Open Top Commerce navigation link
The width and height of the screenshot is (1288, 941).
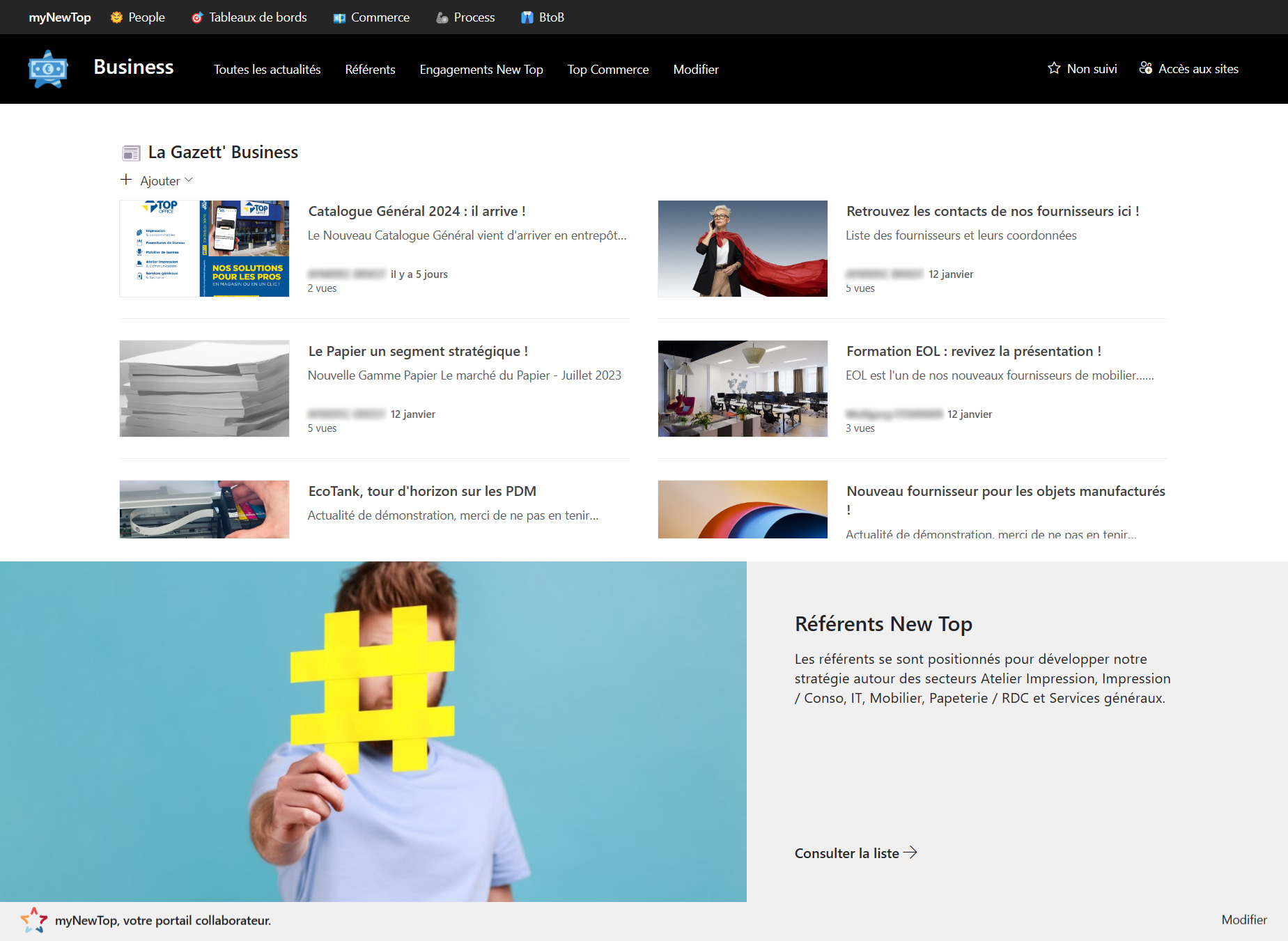(x=608, y=70)
